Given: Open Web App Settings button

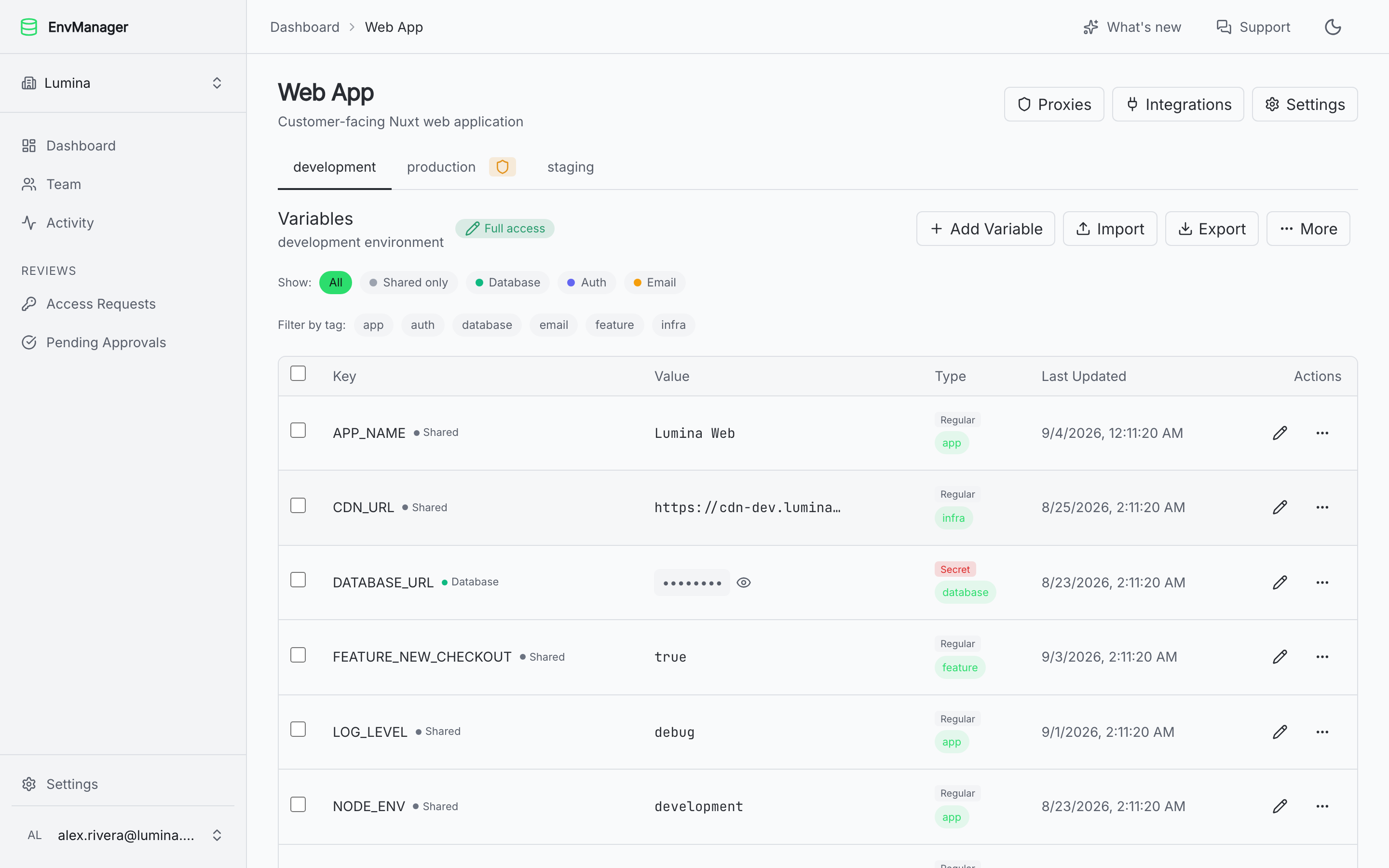Looking at the screenshot, I should (1305, 105).
